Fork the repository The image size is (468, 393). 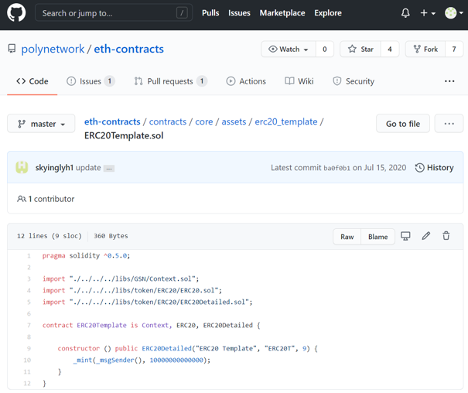click(x=426, y=49)
